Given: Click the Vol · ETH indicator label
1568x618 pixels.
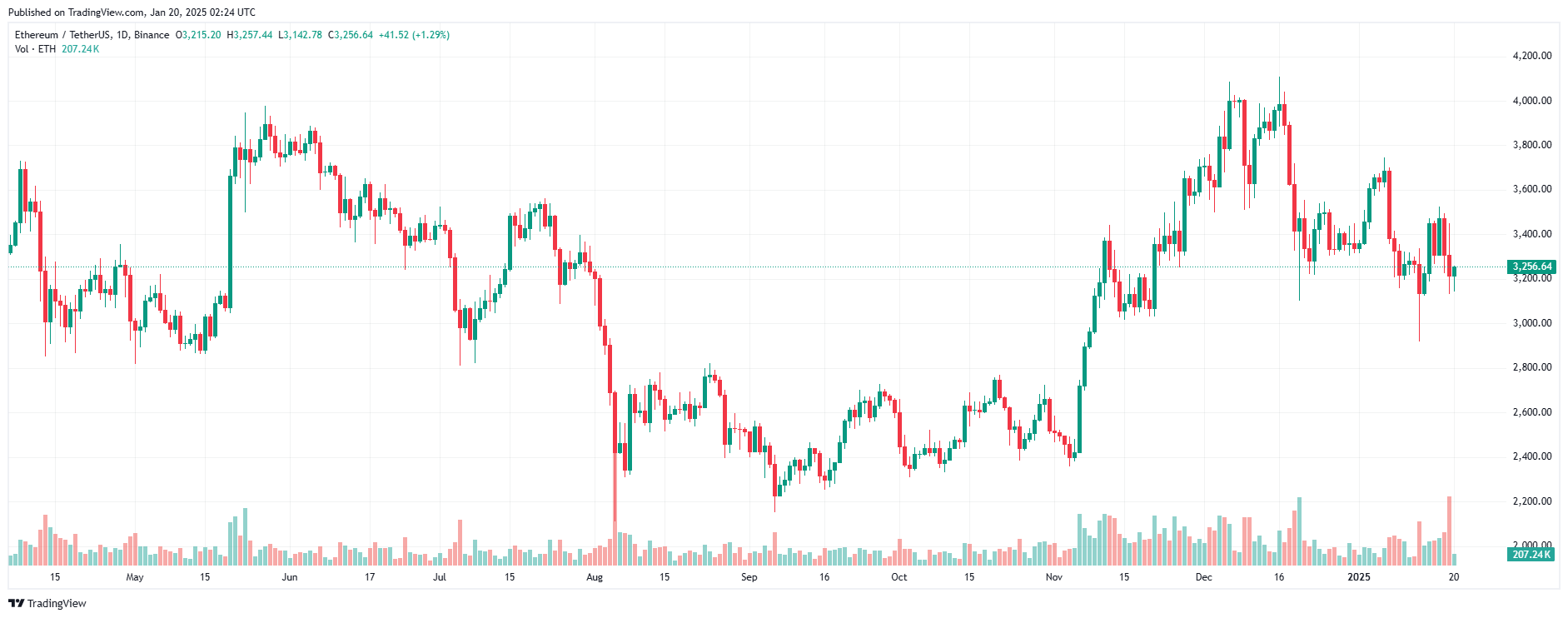Looking at the screenshot, I should point(36,49).
